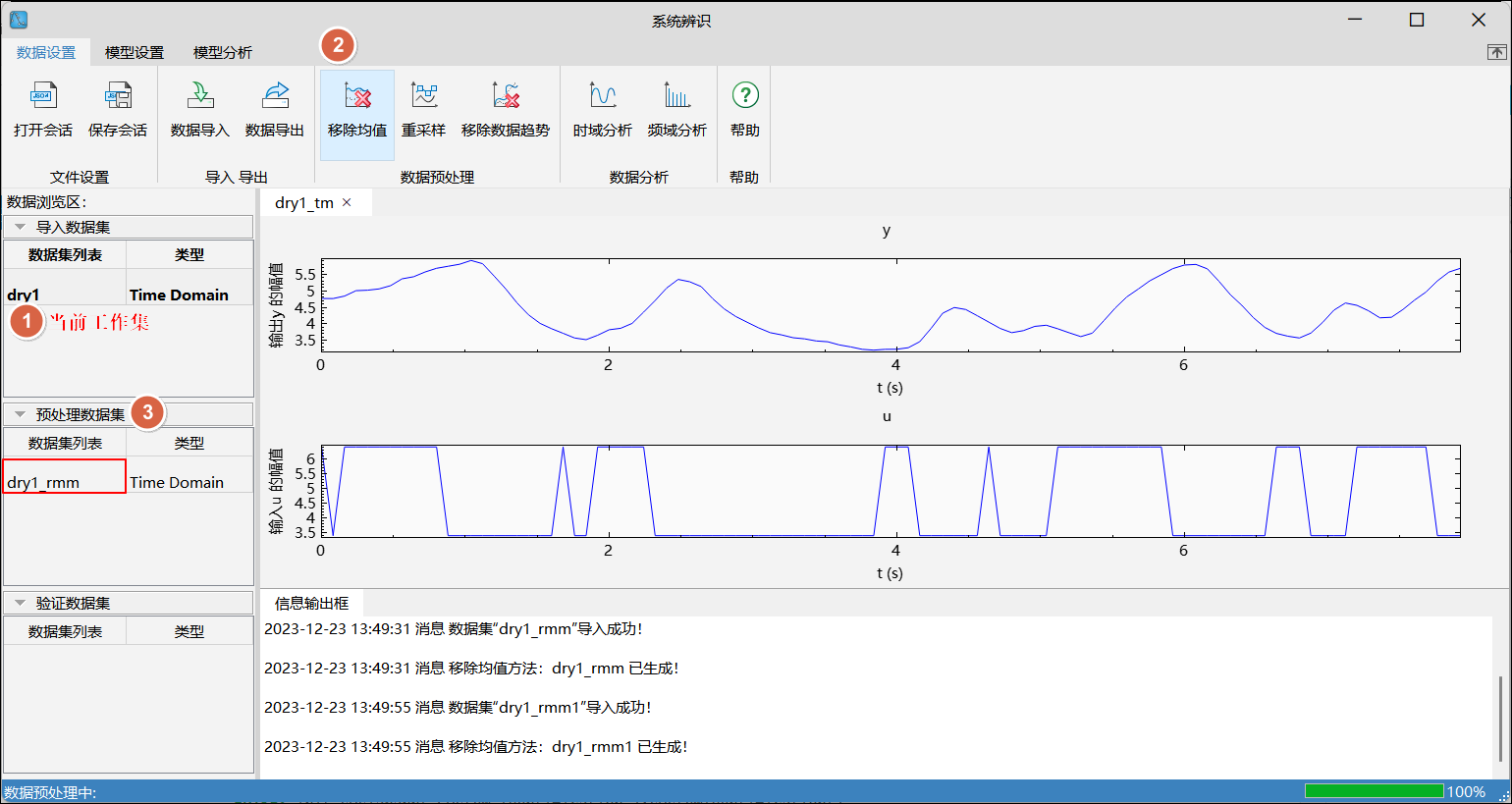The height and width of the screenshot is (804, 1512).
Task: Export data via 数据导出 icon
Action: (275, 97)
